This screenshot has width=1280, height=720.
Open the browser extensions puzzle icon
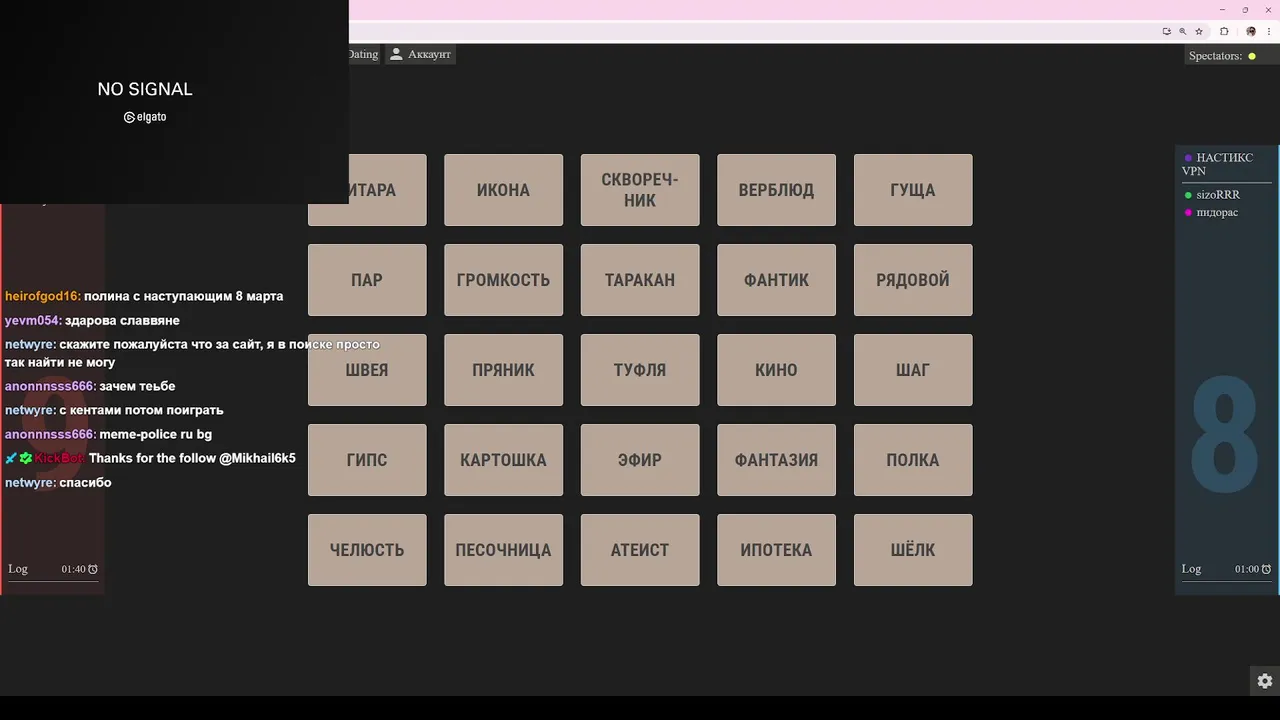tap(1224, 31)
